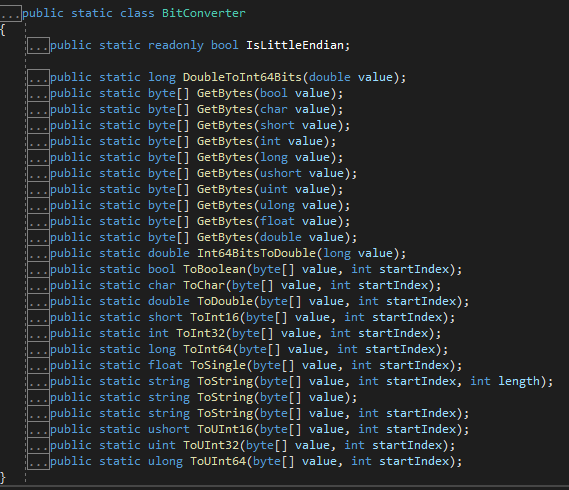Expand collapsed block before ToString(byte[] value) only

point(38,397)
